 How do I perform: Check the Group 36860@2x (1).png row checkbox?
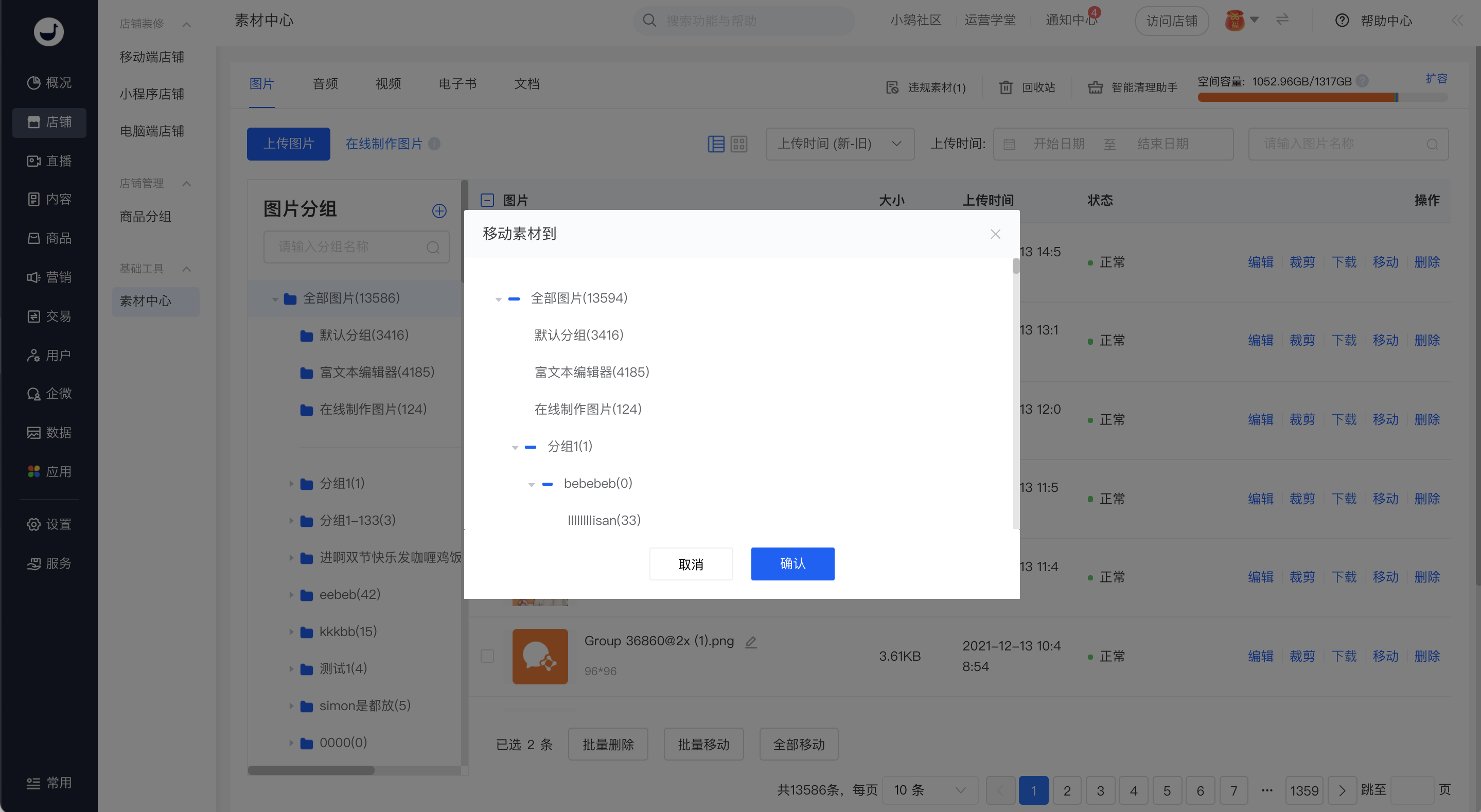(x=487, y=656)
